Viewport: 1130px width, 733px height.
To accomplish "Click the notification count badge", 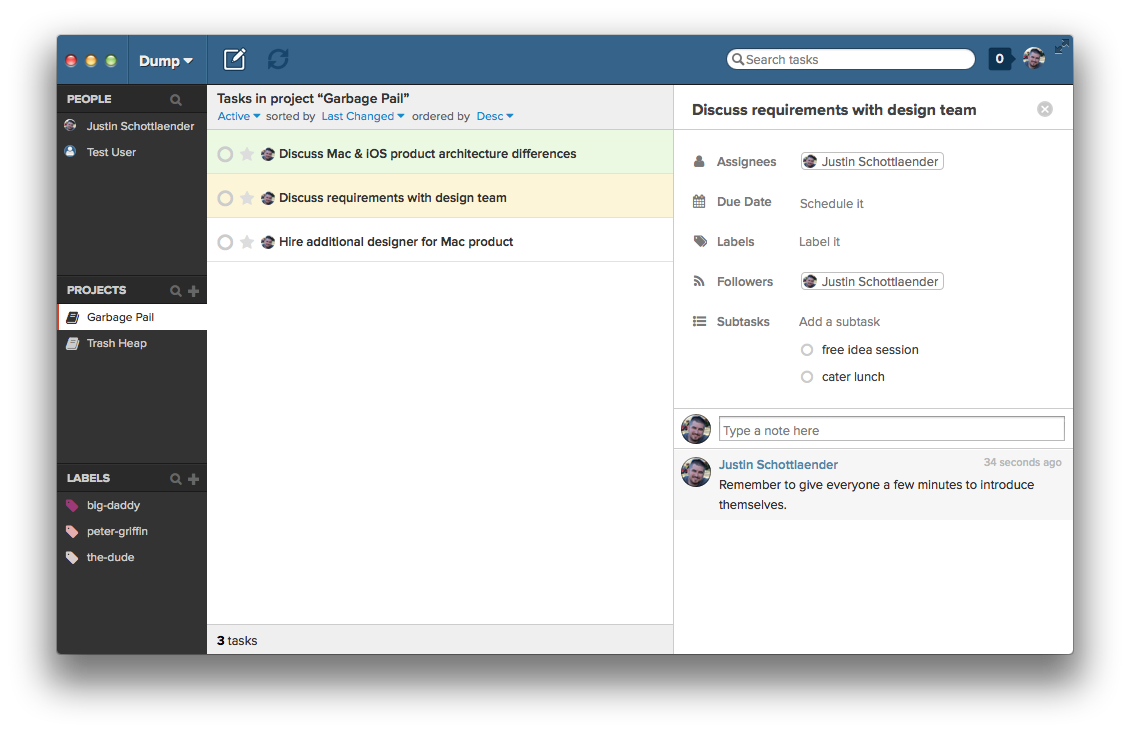I will pos(999,59).
